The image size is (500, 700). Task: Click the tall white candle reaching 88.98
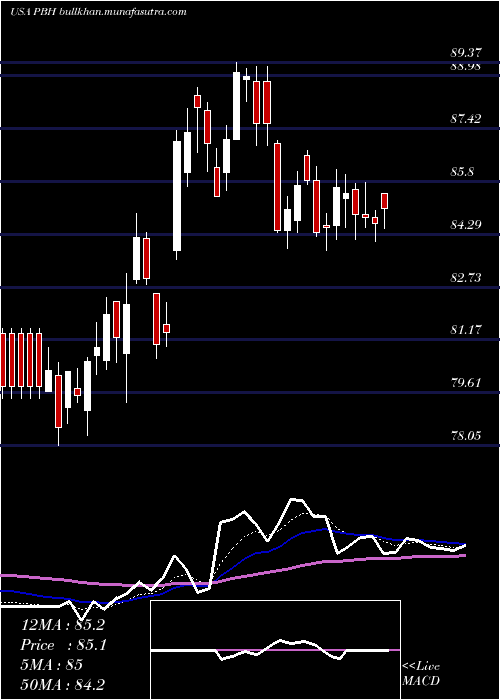click(237, 106)
